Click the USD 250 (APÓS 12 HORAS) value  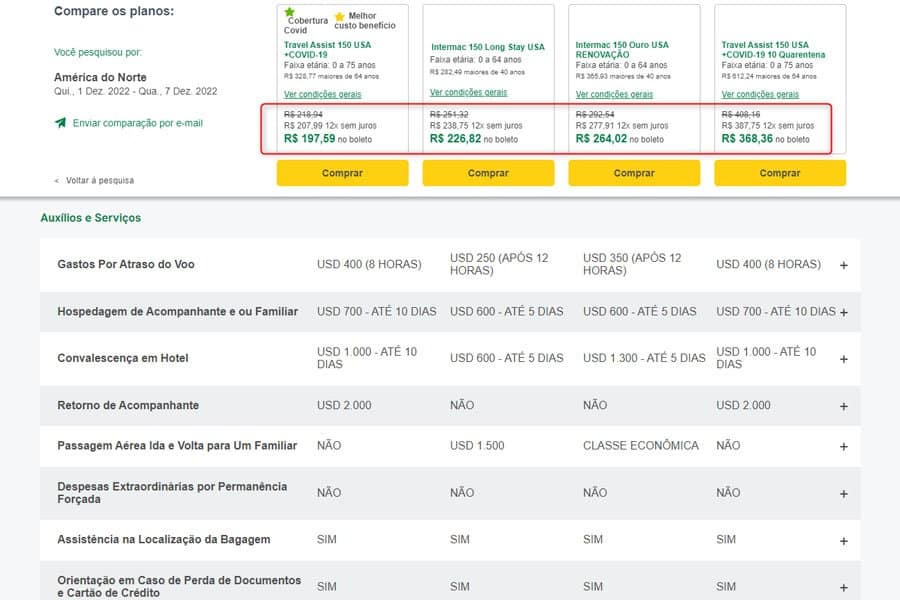(499, 264)
